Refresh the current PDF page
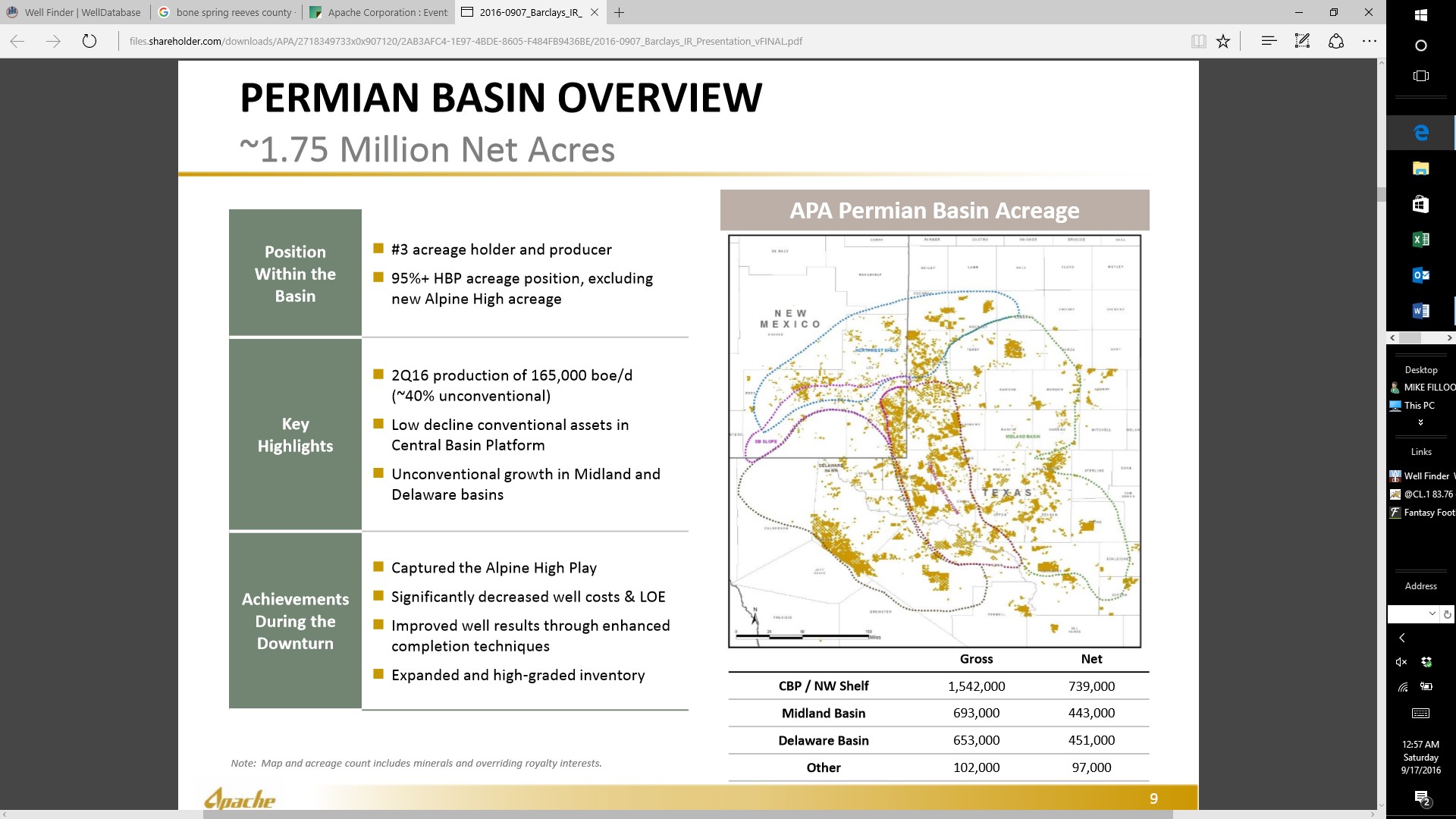This screenshot has height=819, width=1456. (x=89, y=42)
